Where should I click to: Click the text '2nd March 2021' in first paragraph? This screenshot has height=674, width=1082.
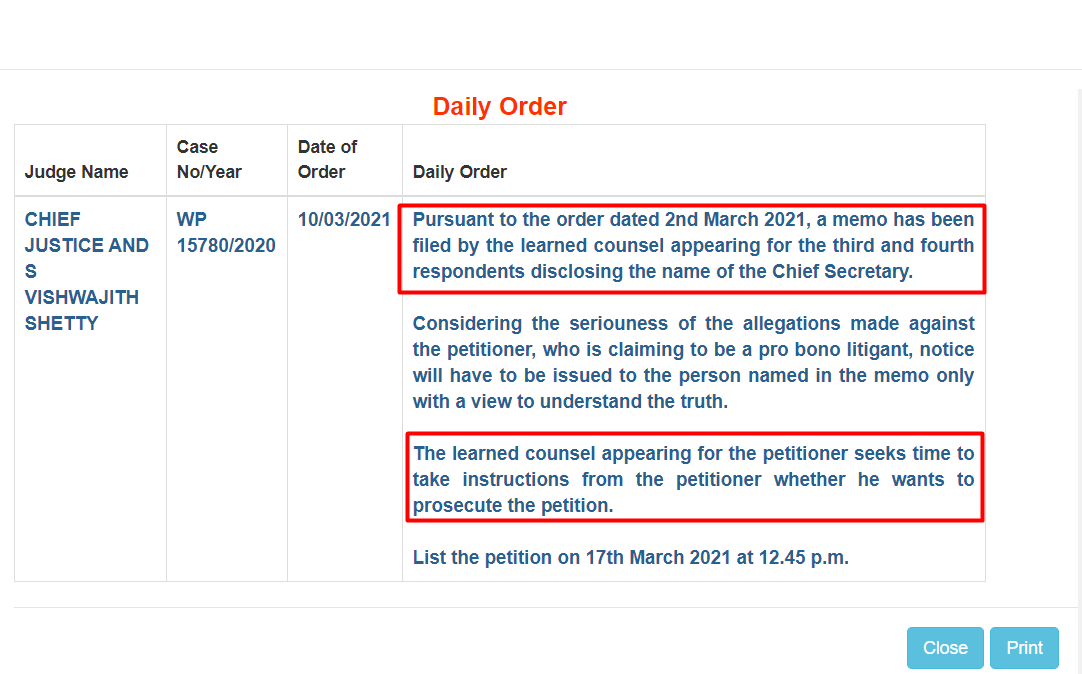(x=736, y=219)
